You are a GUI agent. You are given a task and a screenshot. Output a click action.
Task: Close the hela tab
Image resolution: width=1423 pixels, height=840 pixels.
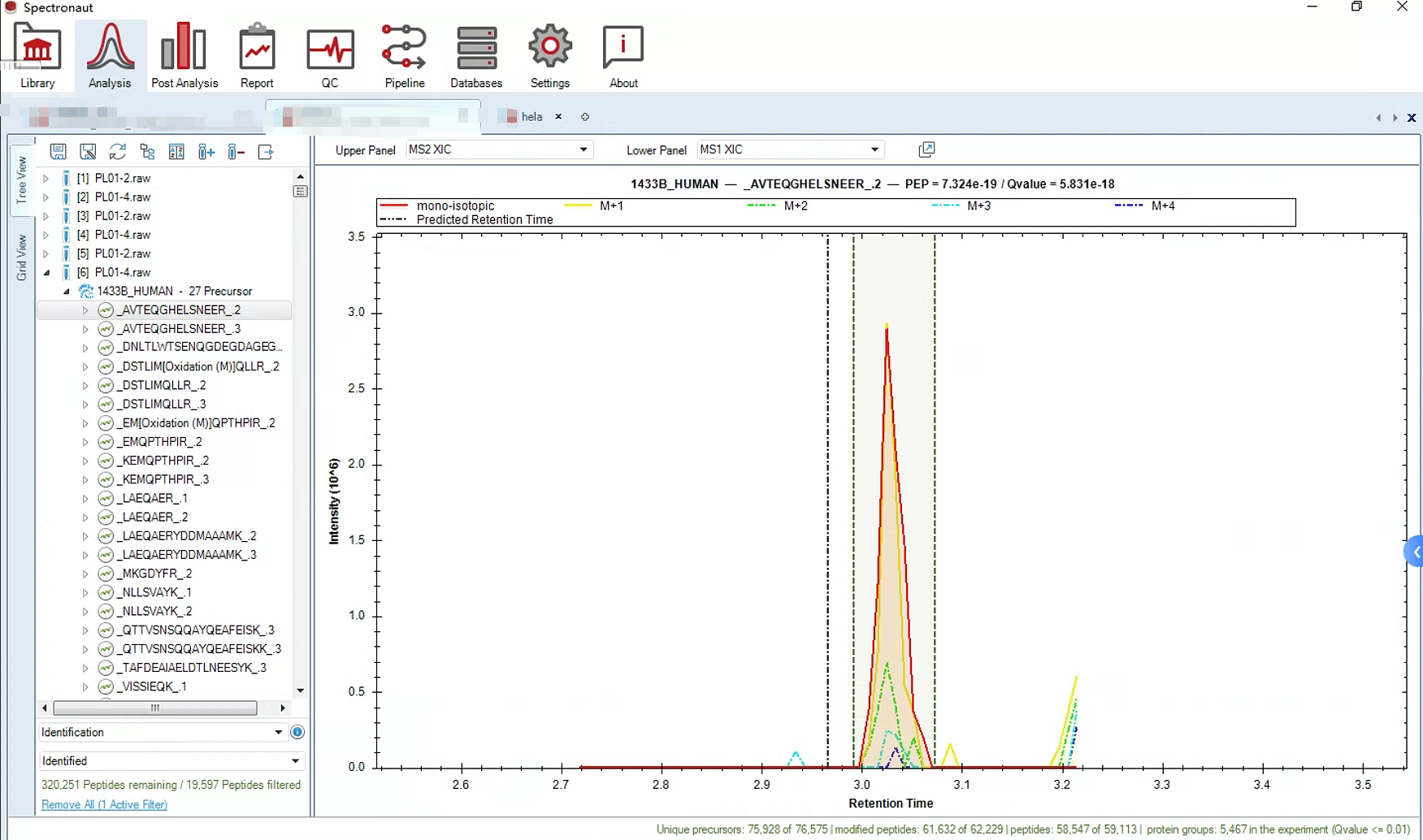tap(558, 117)
